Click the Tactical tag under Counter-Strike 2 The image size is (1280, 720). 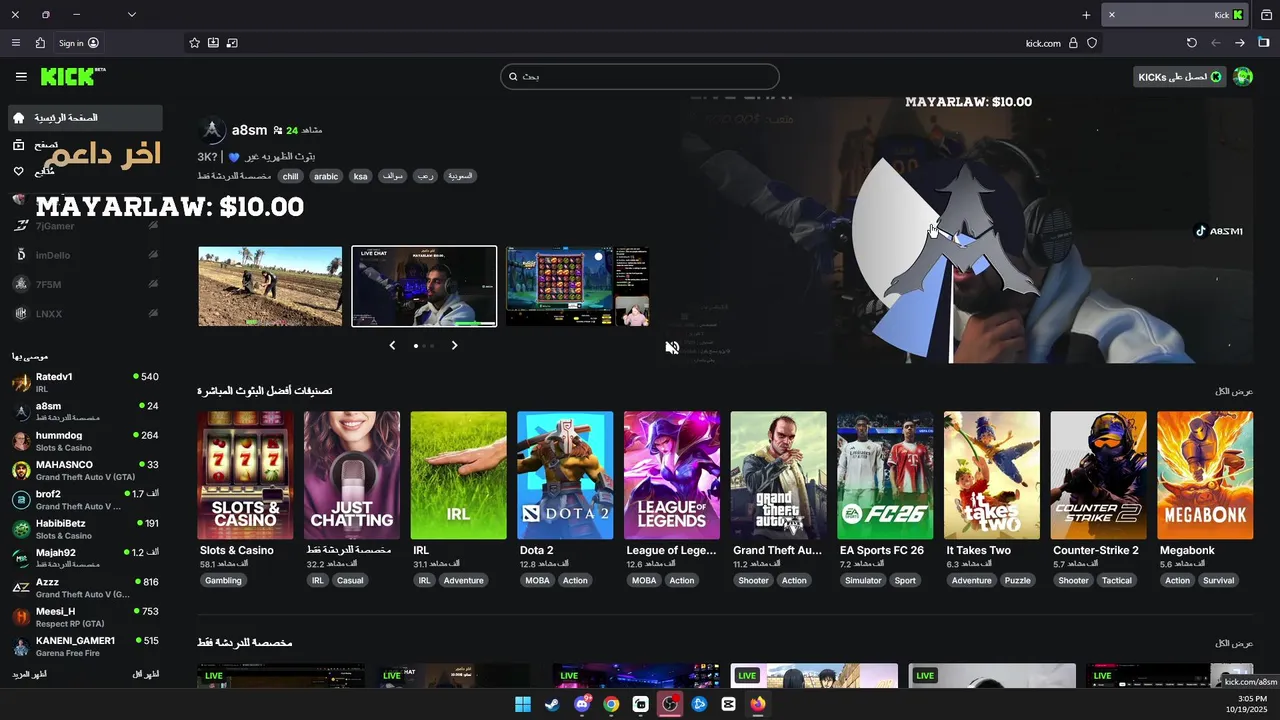point(1117,580)
